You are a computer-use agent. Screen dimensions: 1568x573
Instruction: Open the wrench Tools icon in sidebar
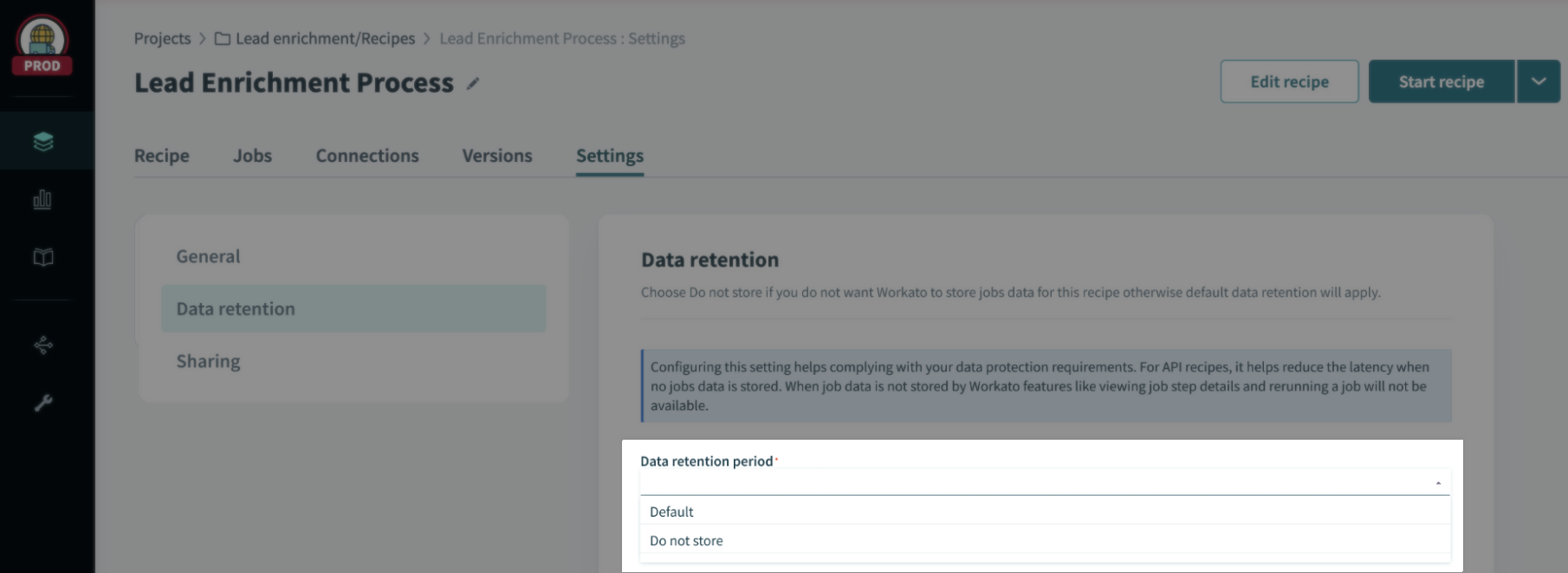point(42,402)
